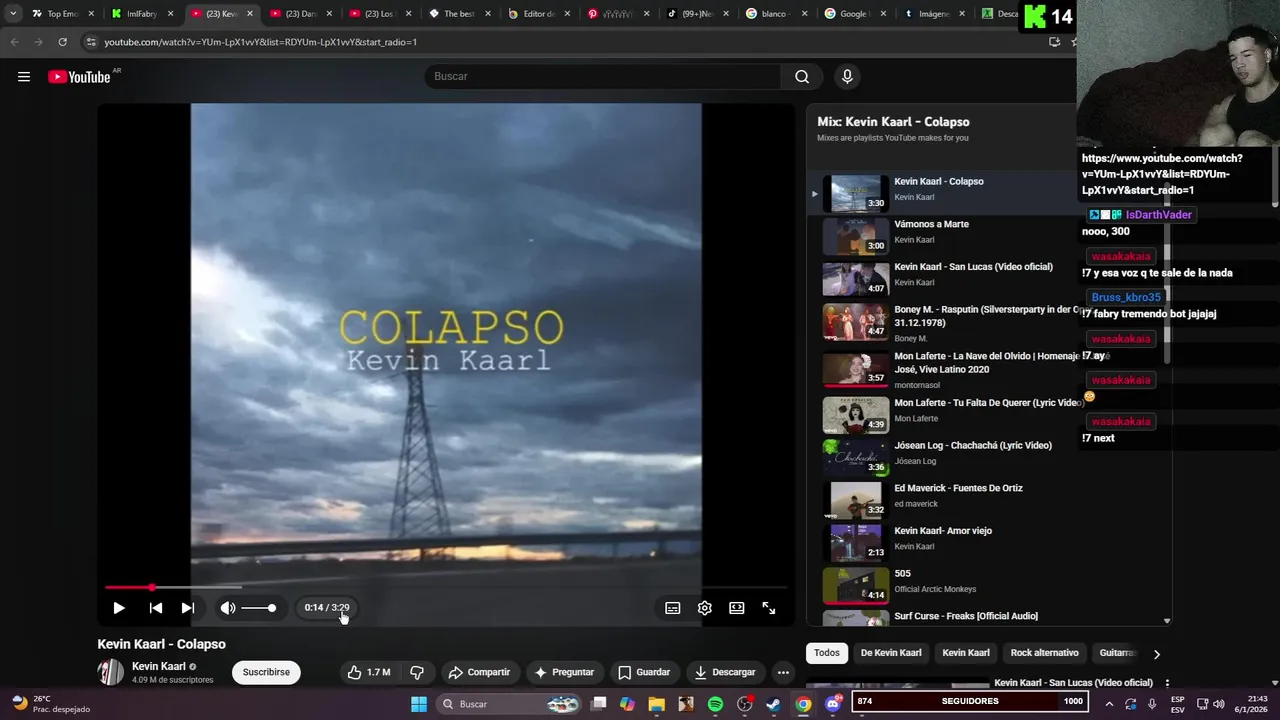1280x720 pixels.
Task: Show hidden tray icons chevron
Action: click(1109, 704)
